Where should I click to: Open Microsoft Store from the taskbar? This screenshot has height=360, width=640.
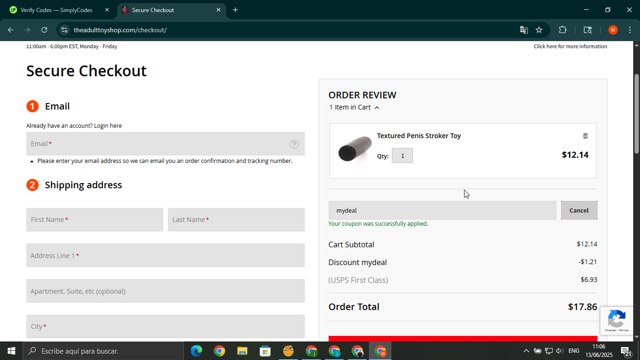click(265, 351)
